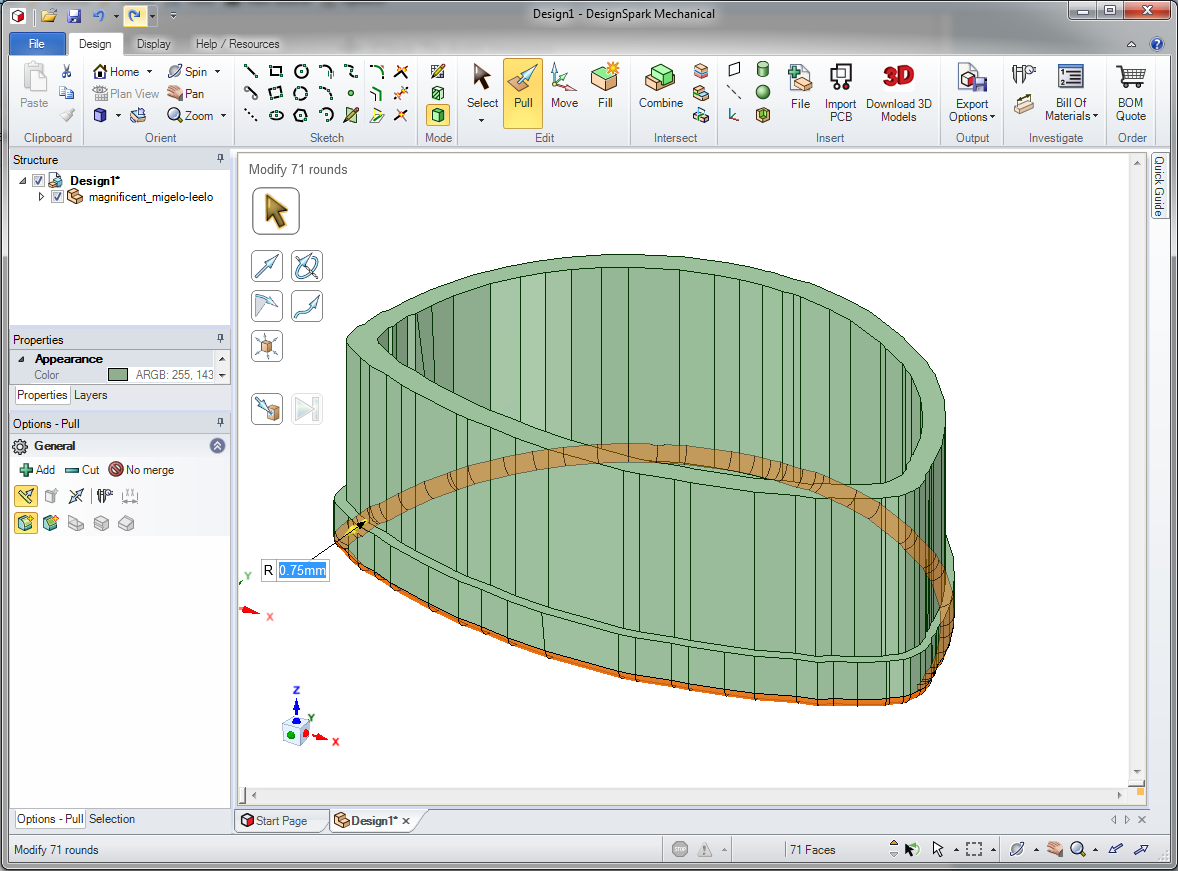
Task: Switch to the Display ribbon tab
Action: [153, 44]
